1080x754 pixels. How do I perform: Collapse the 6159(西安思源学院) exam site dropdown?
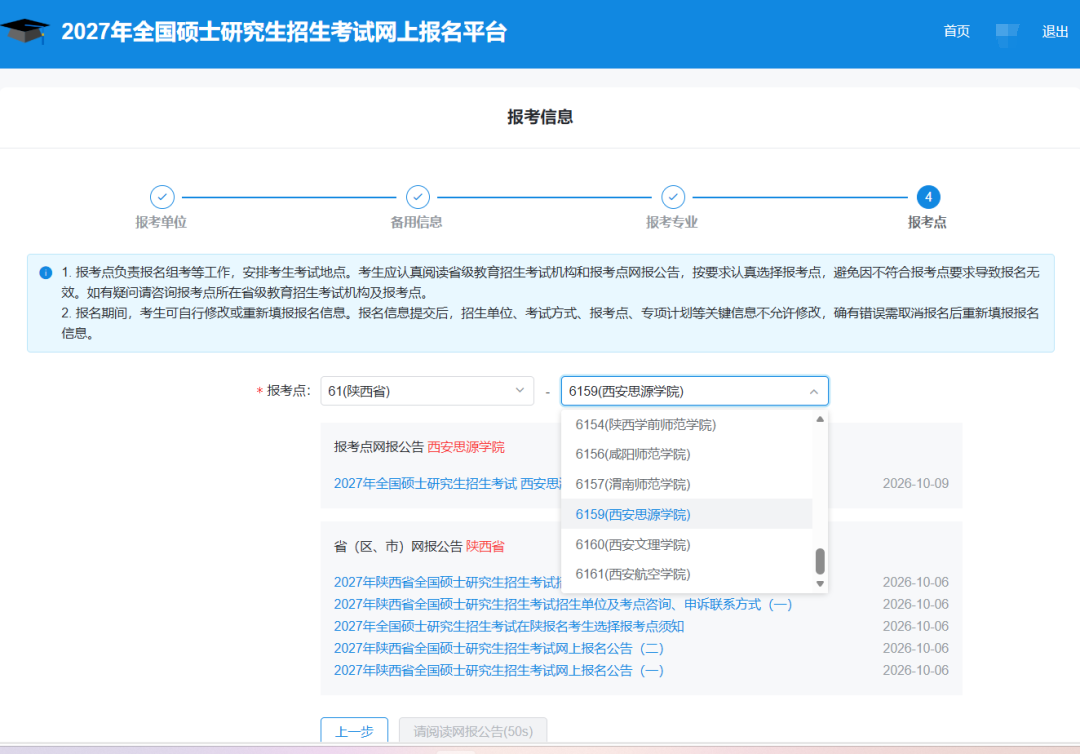tap(694, 391)
